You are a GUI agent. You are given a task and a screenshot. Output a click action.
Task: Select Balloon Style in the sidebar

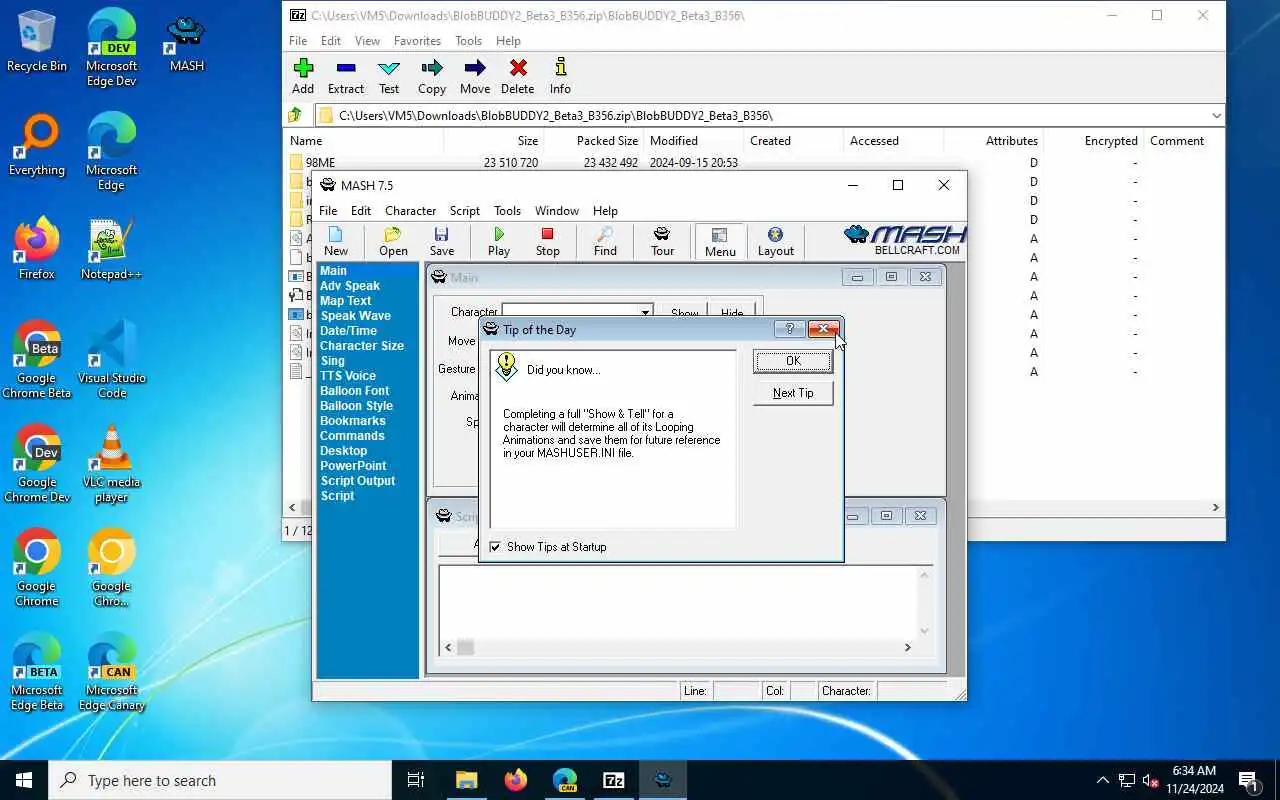[356, 406]
